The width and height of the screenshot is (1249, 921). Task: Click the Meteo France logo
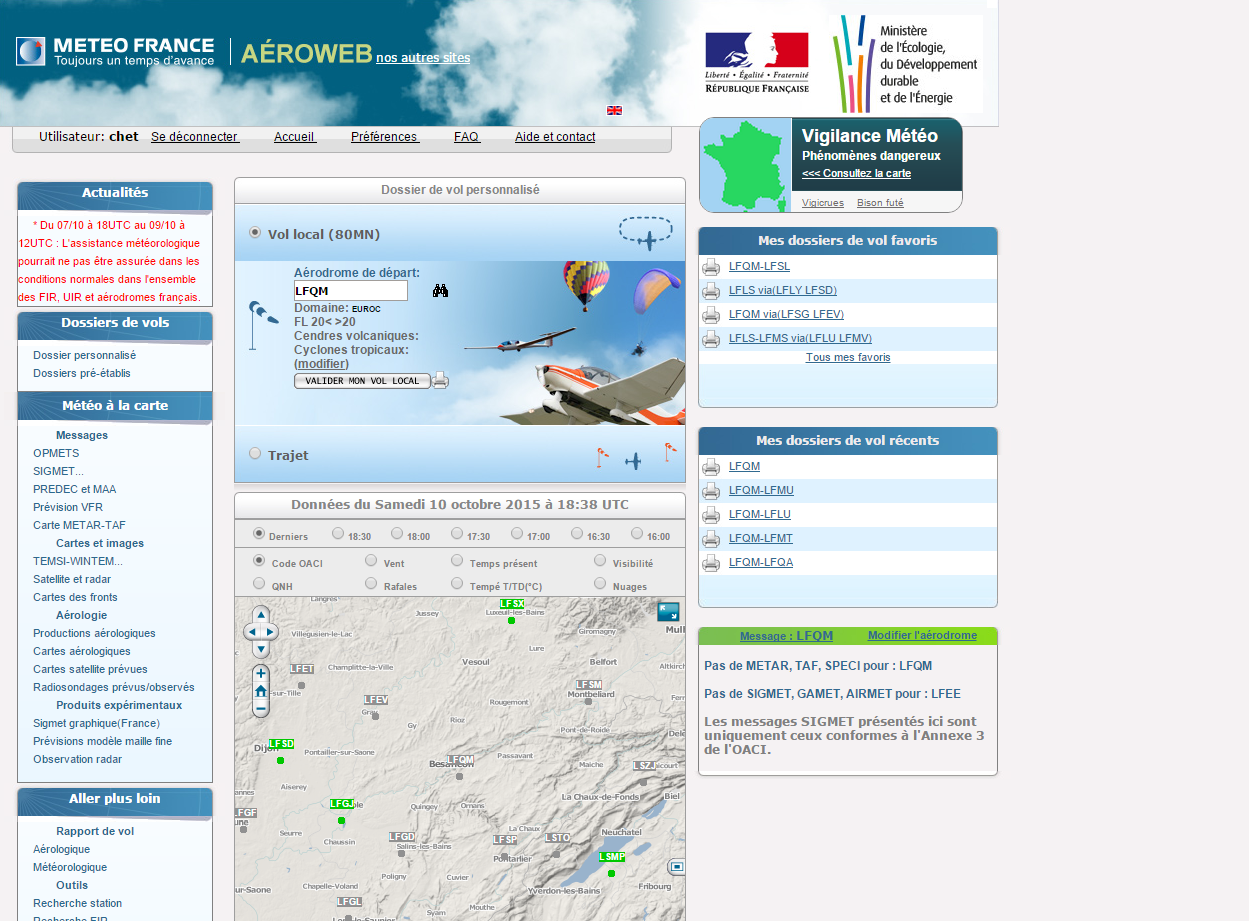click(115, 52)
